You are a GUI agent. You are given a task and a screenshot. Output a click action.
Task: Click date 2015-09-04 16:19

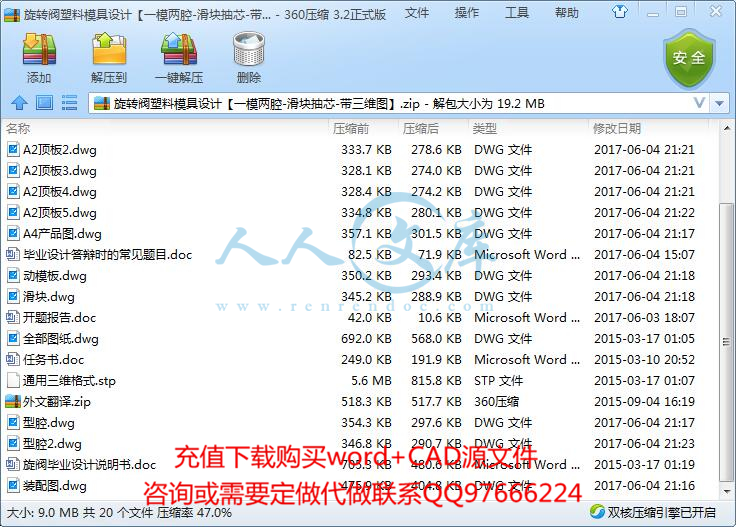pyautogui.click(x=644, y=402)
